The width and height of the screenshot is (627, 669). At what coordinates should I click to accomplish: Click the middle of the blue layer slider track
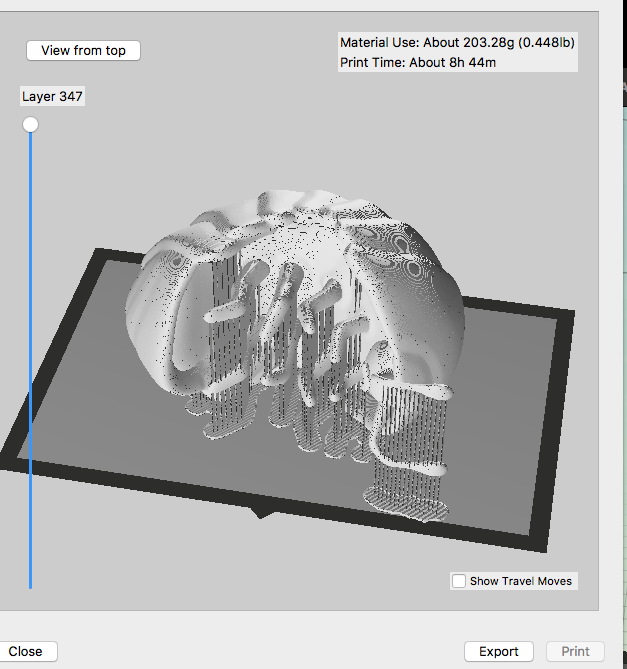(x=31, y=355)
